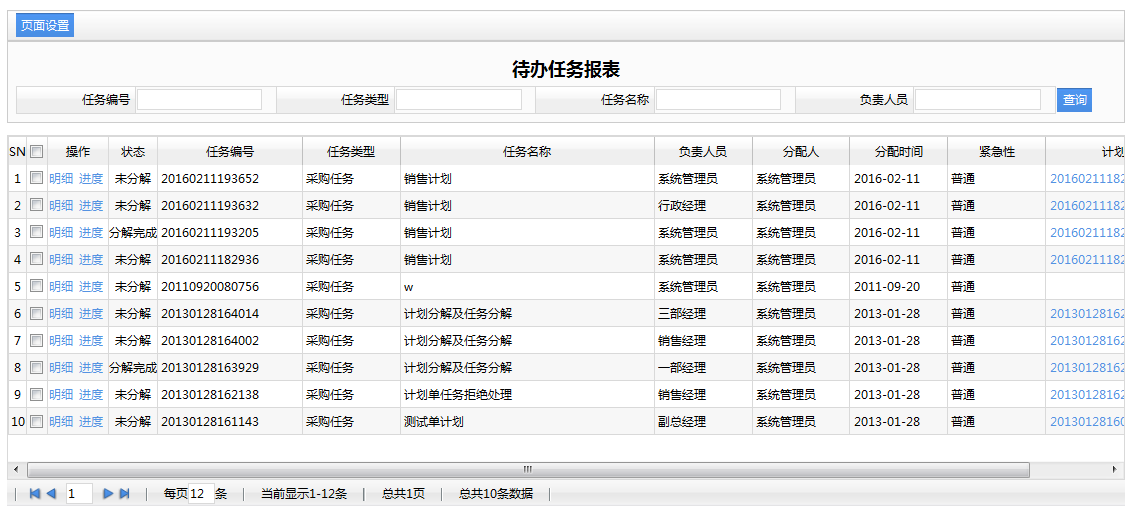Sort by 任务编号 column header

[230, 152]
